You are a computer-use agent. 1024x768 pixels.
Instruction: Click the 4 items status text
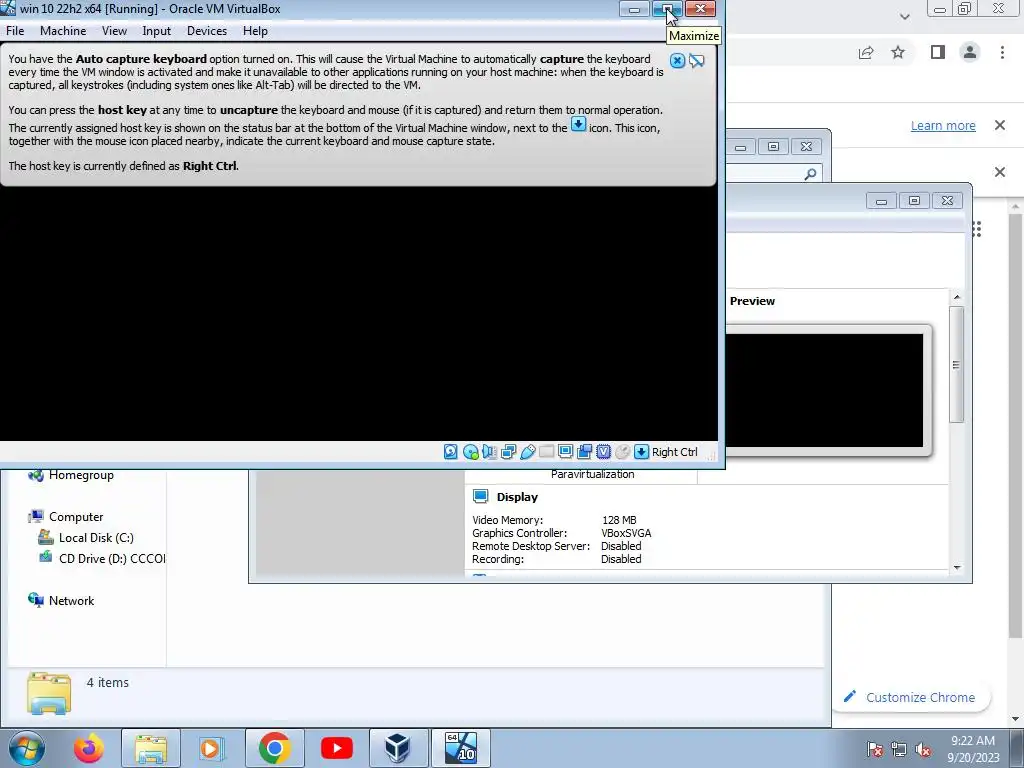108,682
